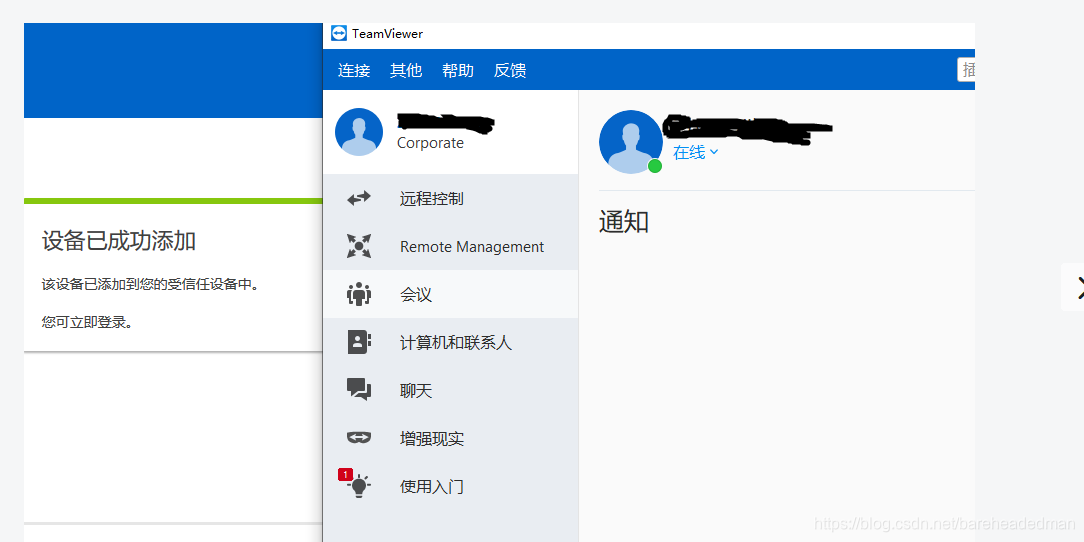Open the 帮助 menu
This screenshot has width=1084, height=542.
(458, 71)
